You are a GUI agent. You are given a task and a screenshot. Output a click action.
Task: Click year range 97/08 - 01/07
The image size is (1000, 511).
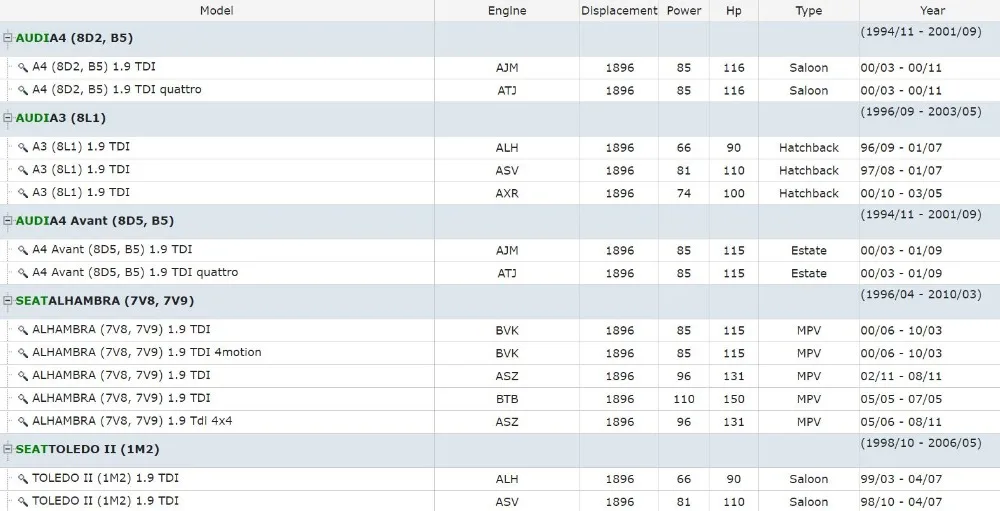point(901,170)
